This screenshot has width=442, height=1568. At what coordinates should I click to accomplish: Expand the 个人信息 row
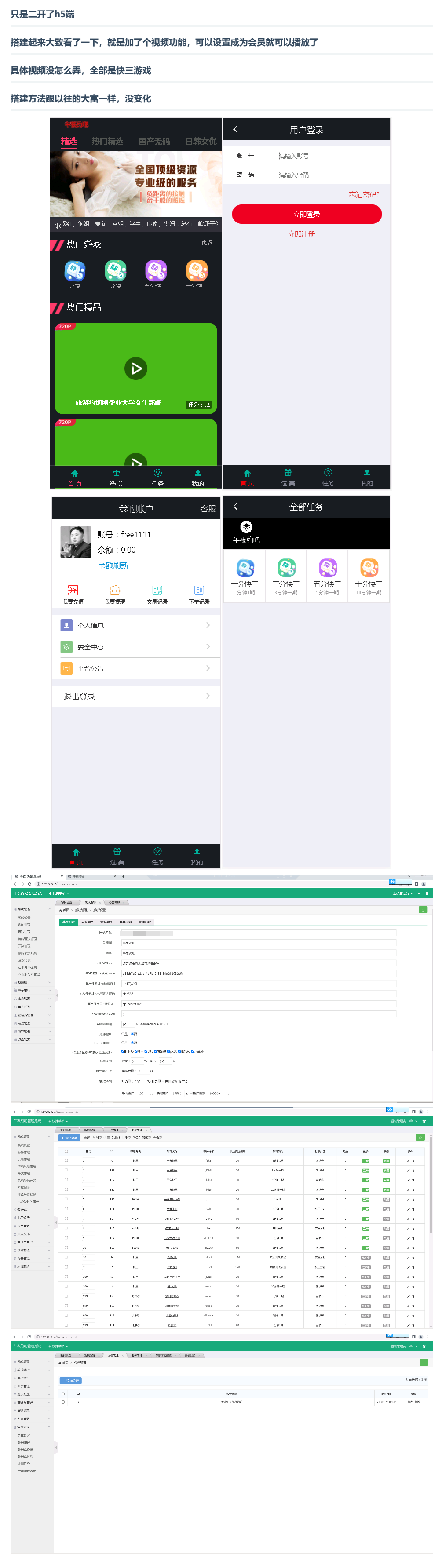click(x=135, y=625)
